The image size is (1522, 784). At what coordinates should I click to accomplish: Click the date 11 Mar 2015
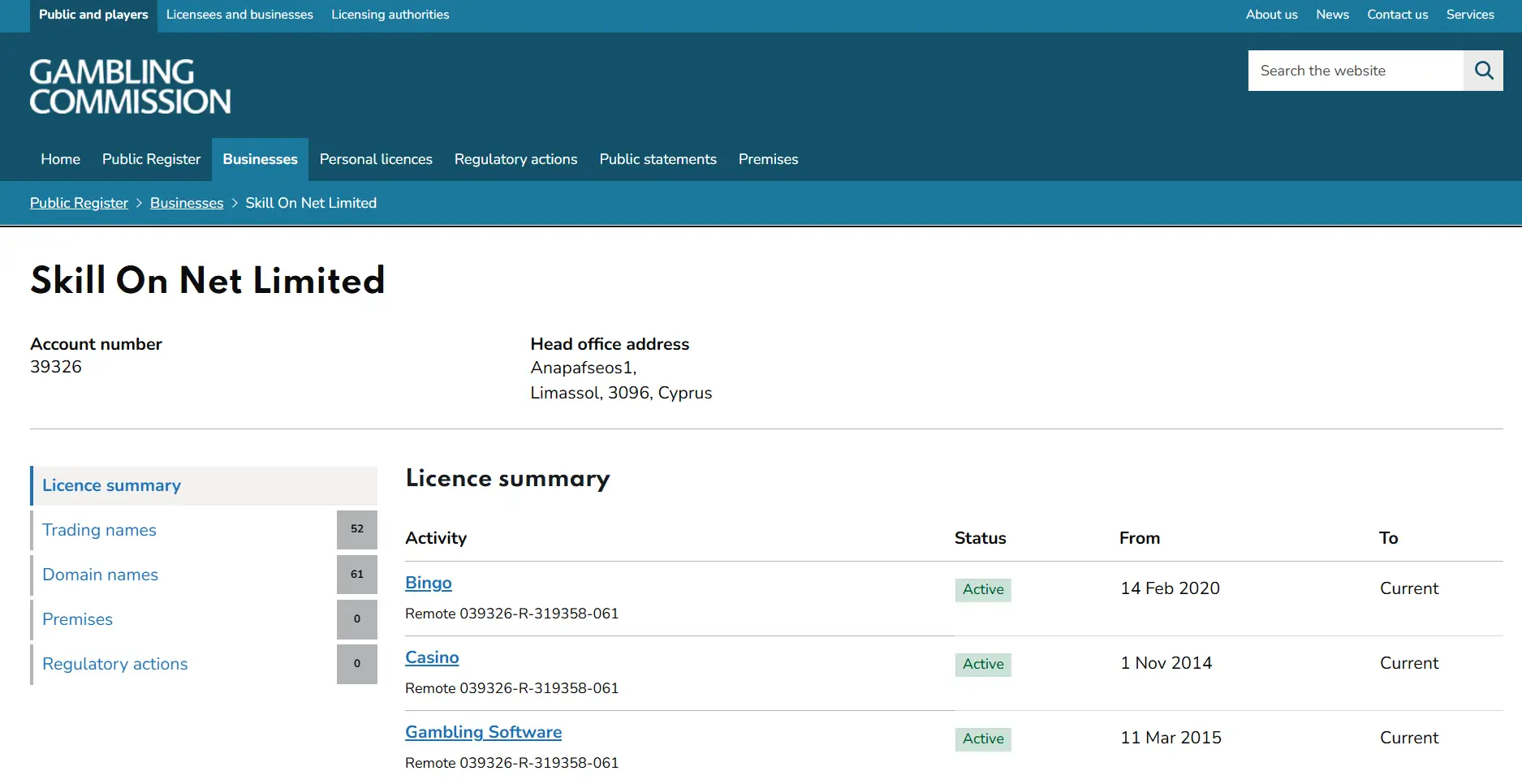click(1171, 738)
